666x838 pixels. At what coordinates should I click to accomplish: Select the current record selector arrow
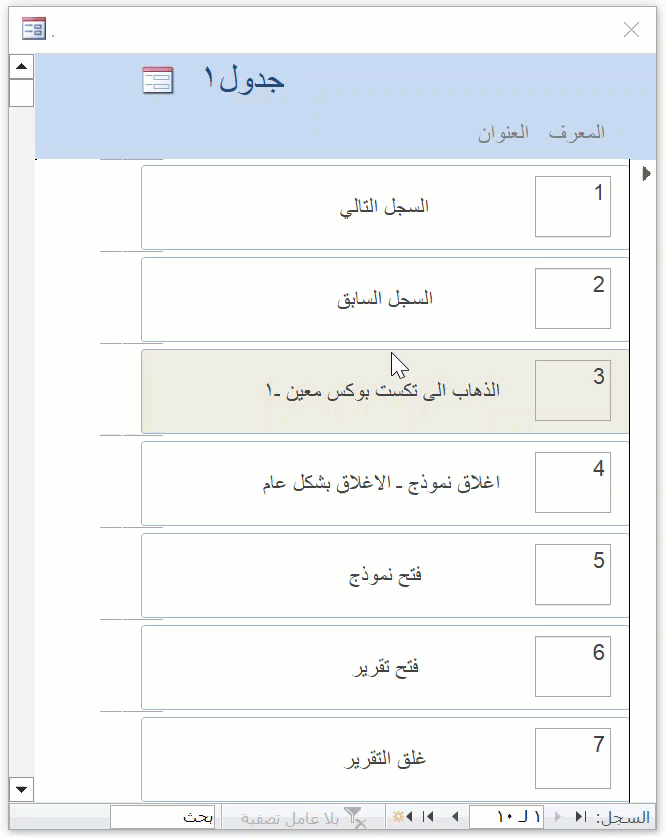pyautogui.click(x=646, y=174)
